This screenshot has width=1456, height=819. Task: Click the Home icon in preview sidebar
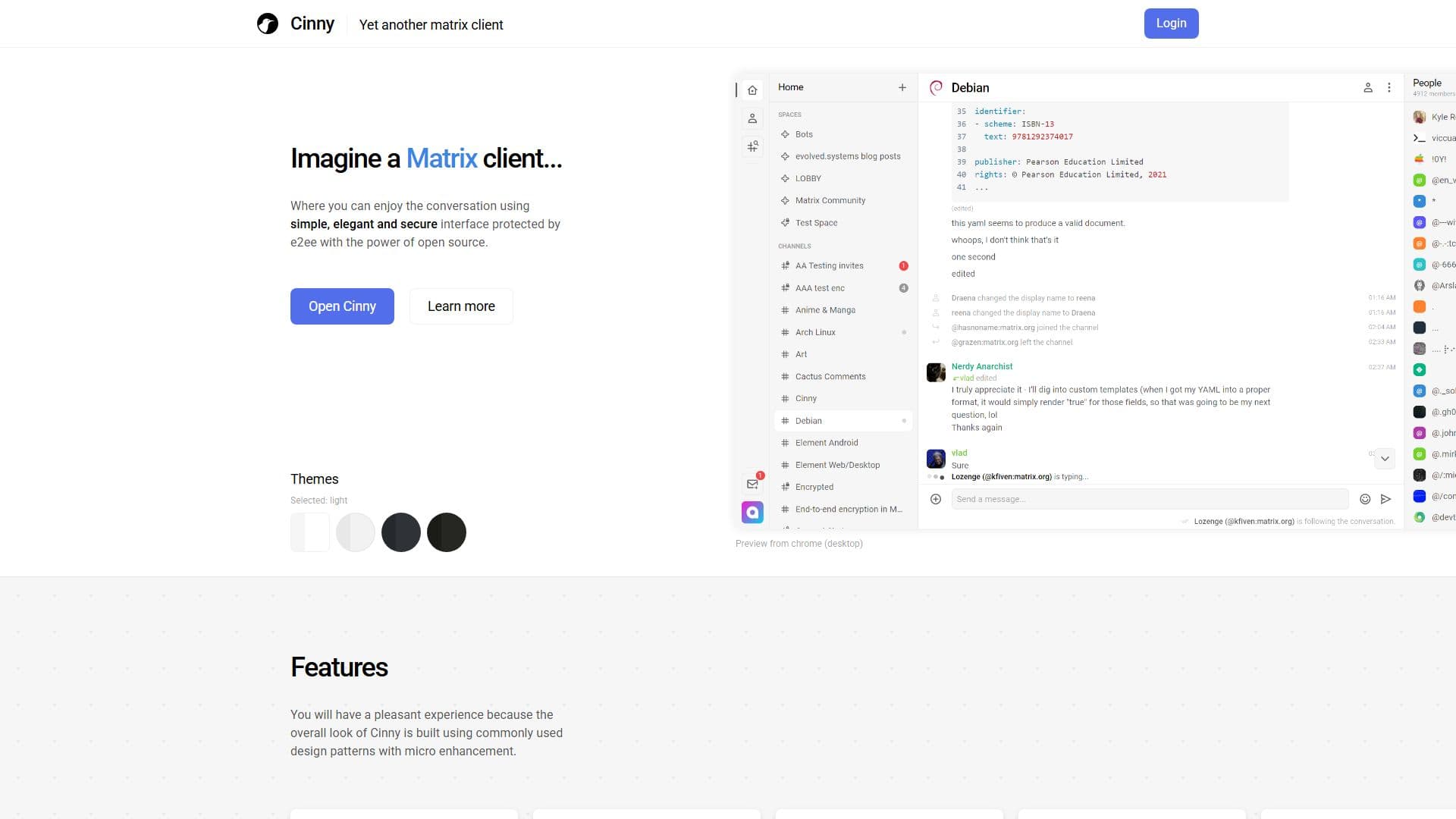tap(752, 90)
